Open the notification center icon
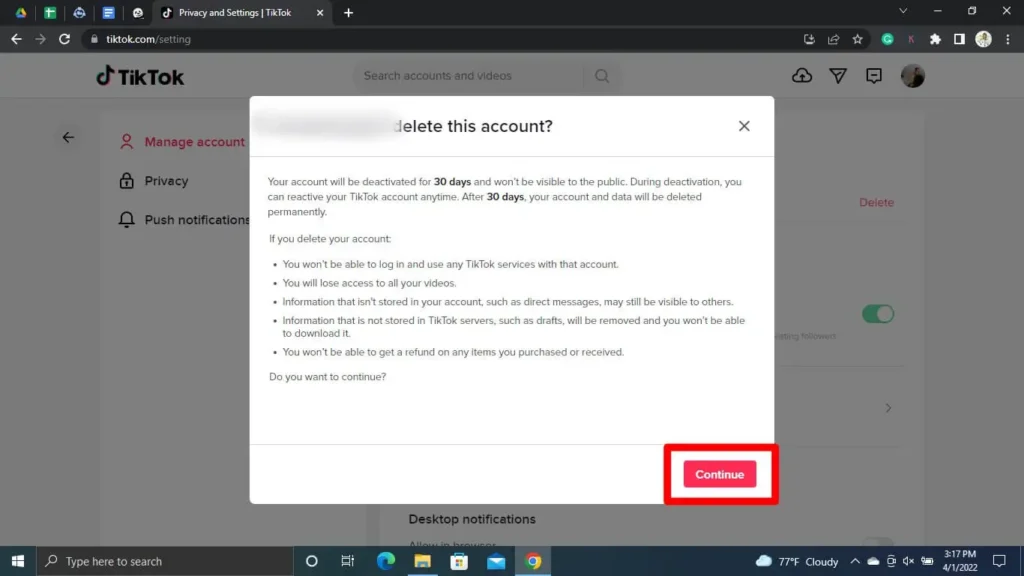 [999, 561]
